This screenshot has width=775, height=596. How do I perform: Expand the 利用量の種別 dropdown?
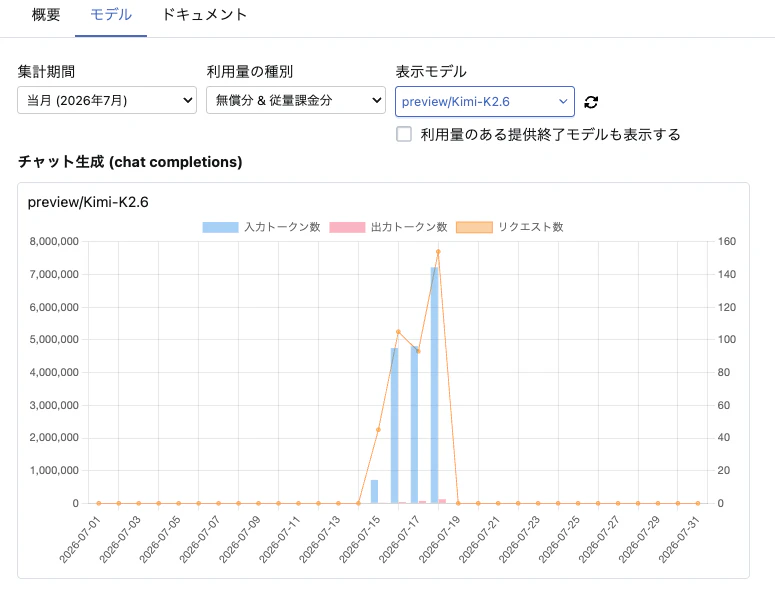[x=296, y=100]
